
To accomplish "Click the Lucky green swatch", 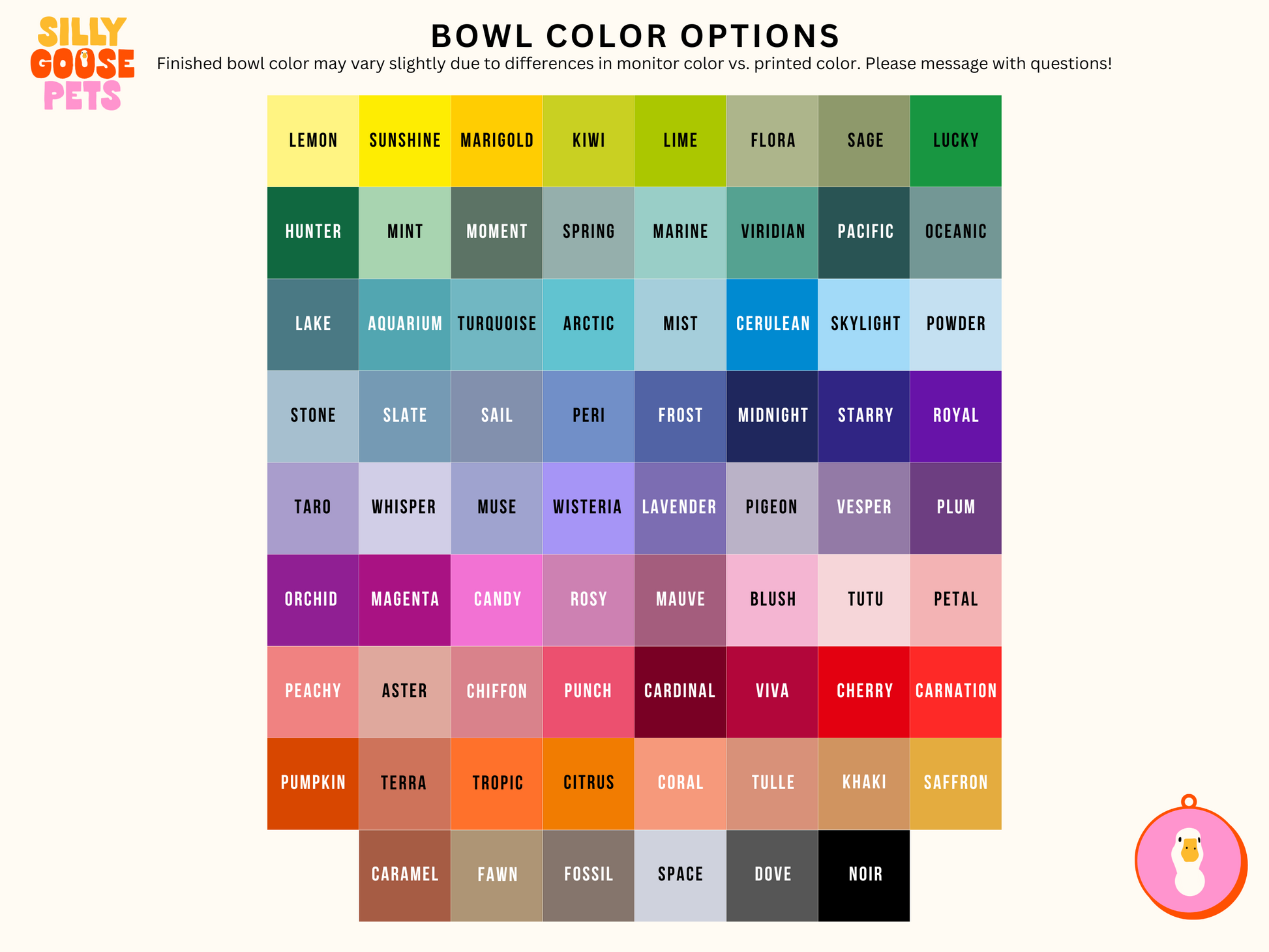I will click(955, 141).
